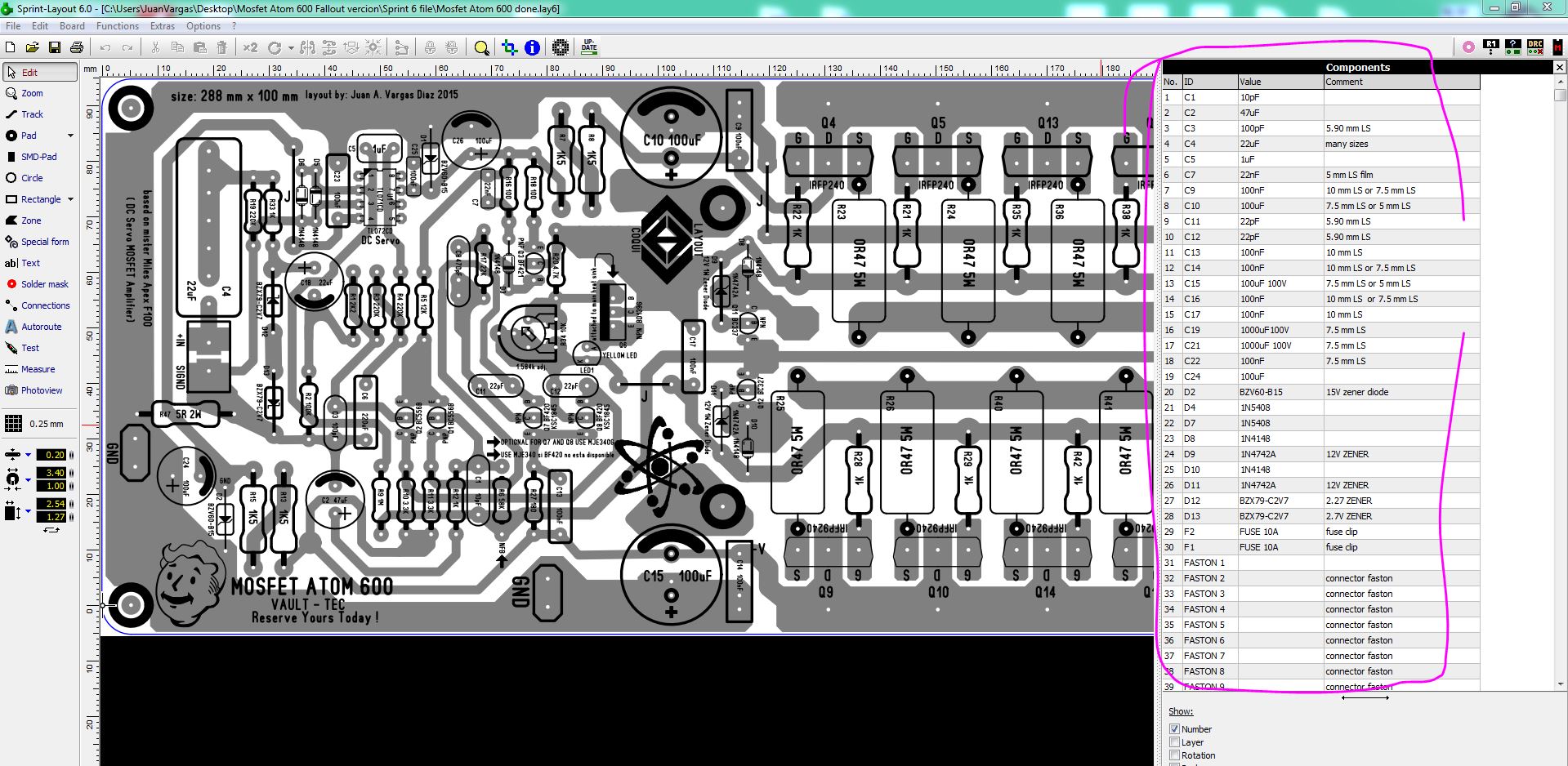Click the New file icon

coord(11,47)
